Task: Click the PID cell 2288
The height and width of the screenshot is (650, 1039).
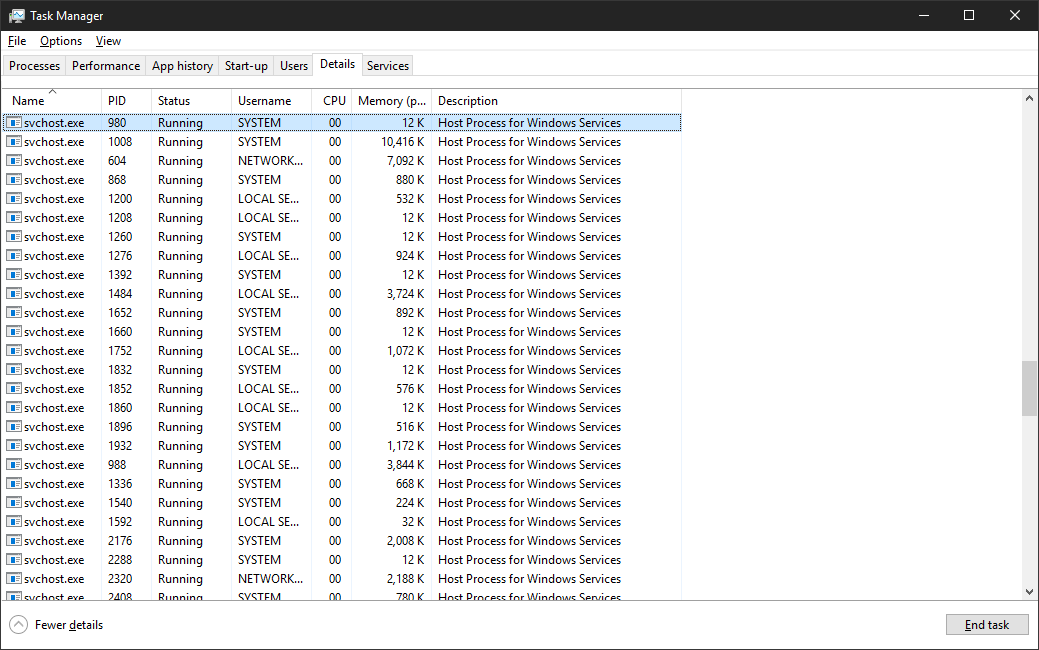Action: pos(120,560)
